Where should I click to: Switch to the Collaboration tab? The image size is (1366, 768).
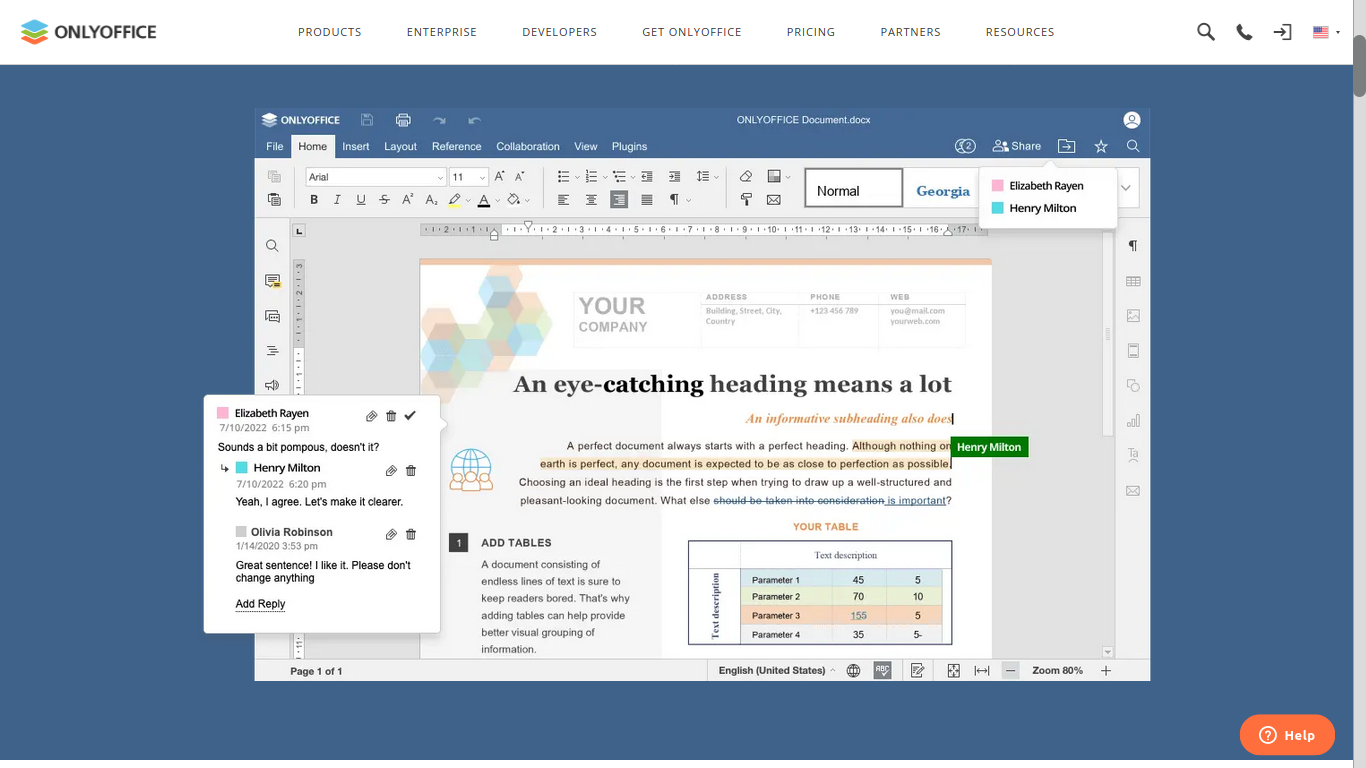tap(528, 146)
